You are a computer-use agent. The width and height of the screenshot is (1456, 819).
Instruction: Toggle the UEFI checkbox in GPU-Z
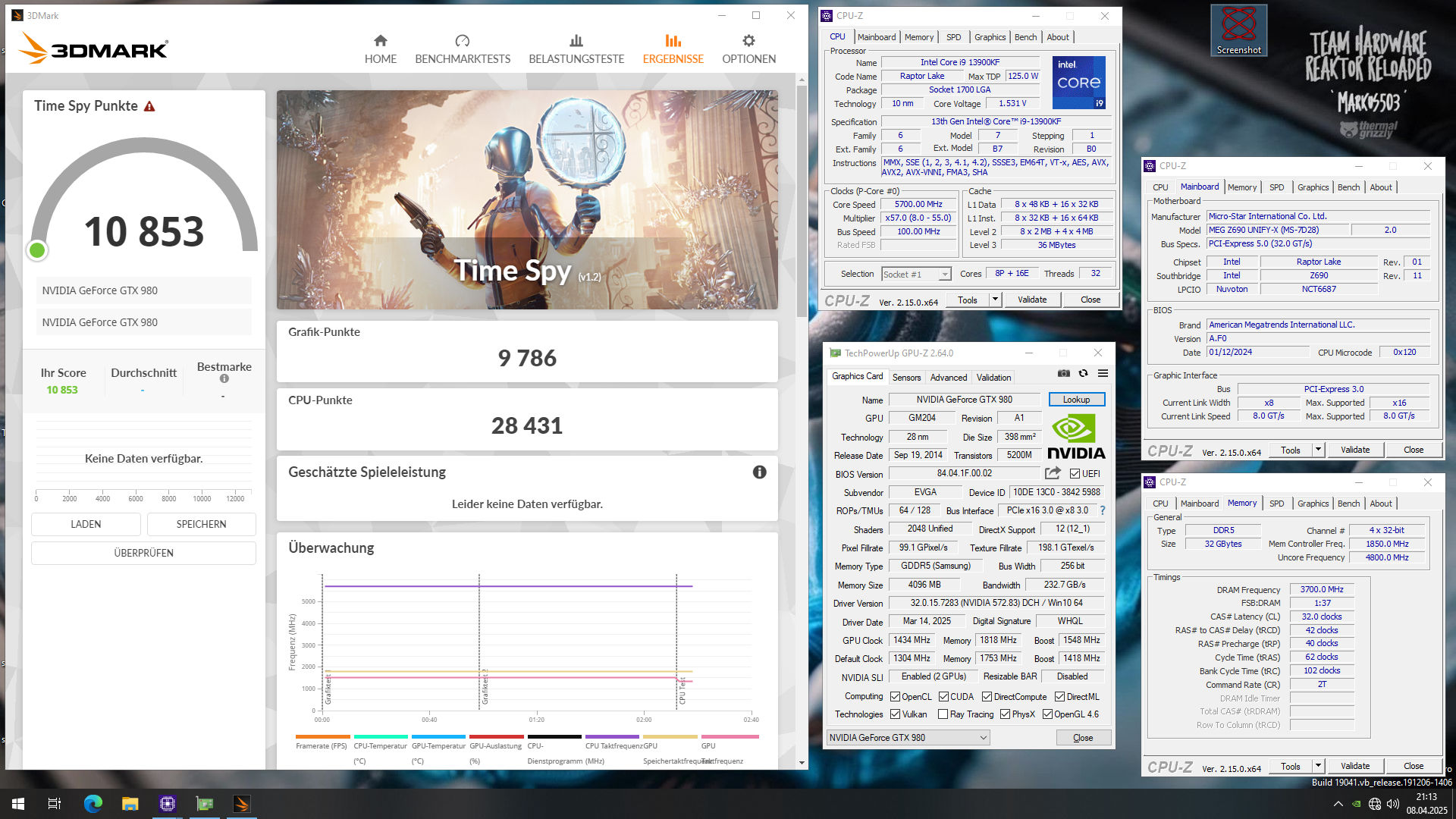[1075, 474]
